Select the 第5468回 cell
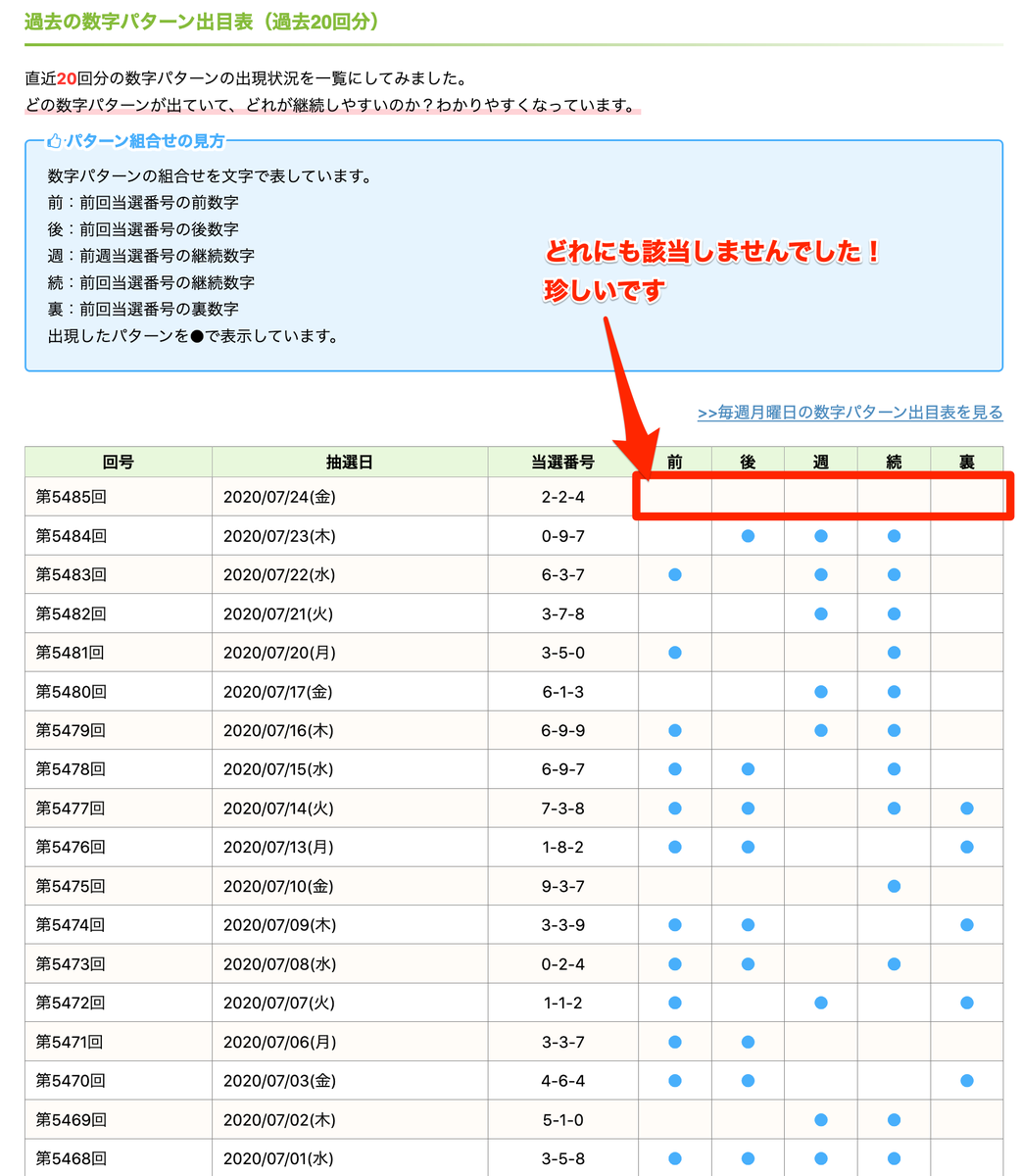The height and width of the screenshot is (1176, 1020). click(119, 1158)
